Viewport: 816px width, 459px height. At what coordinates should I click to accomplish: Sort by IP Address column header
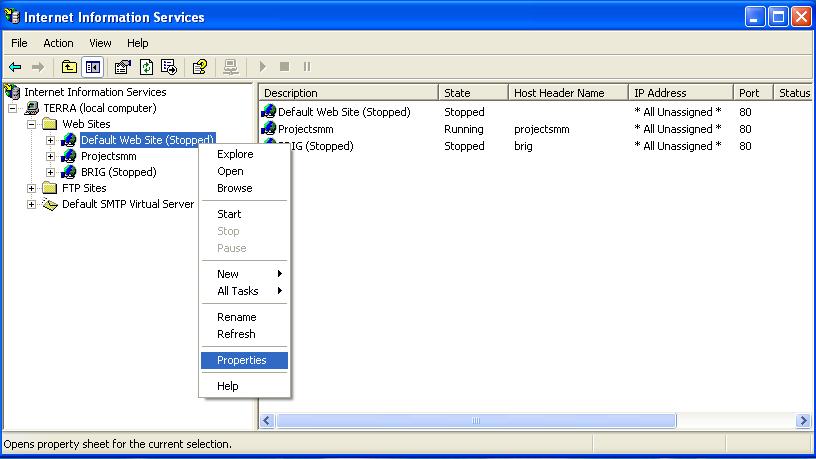tap(681, 93)
